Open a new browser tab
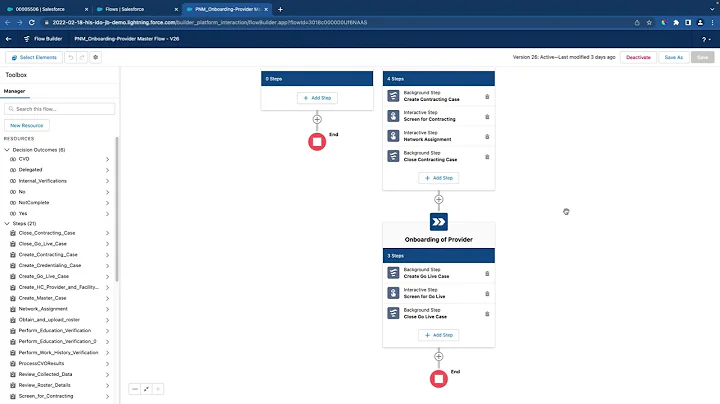The width and height of the screenshot is (720, 404). 280,9
